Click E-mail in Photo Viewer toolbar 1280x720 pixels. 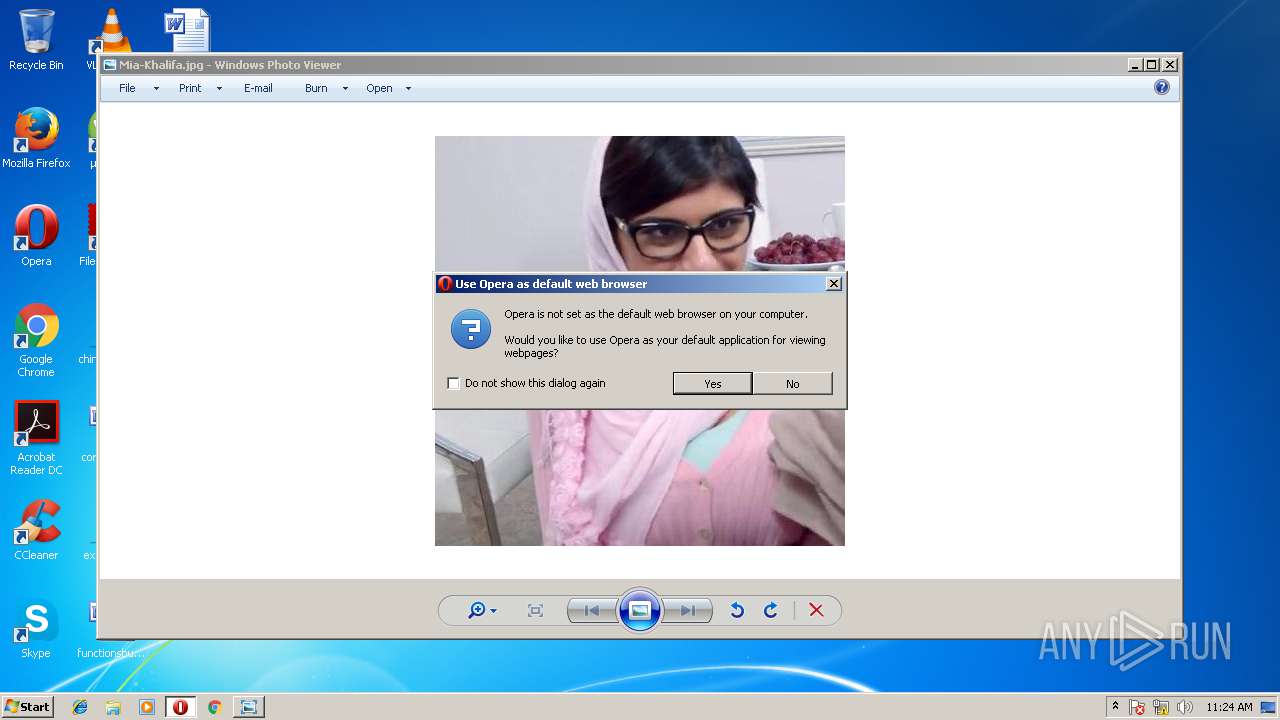pos(258,88)
